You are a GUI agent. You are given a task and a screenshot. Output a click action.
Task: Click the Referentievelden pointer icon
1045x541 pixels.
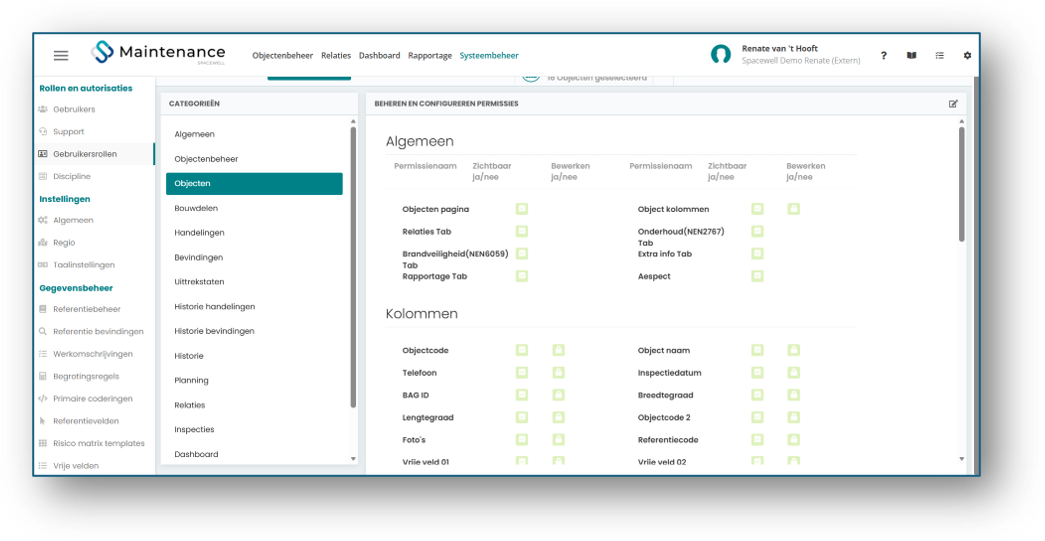click(43, 421)
